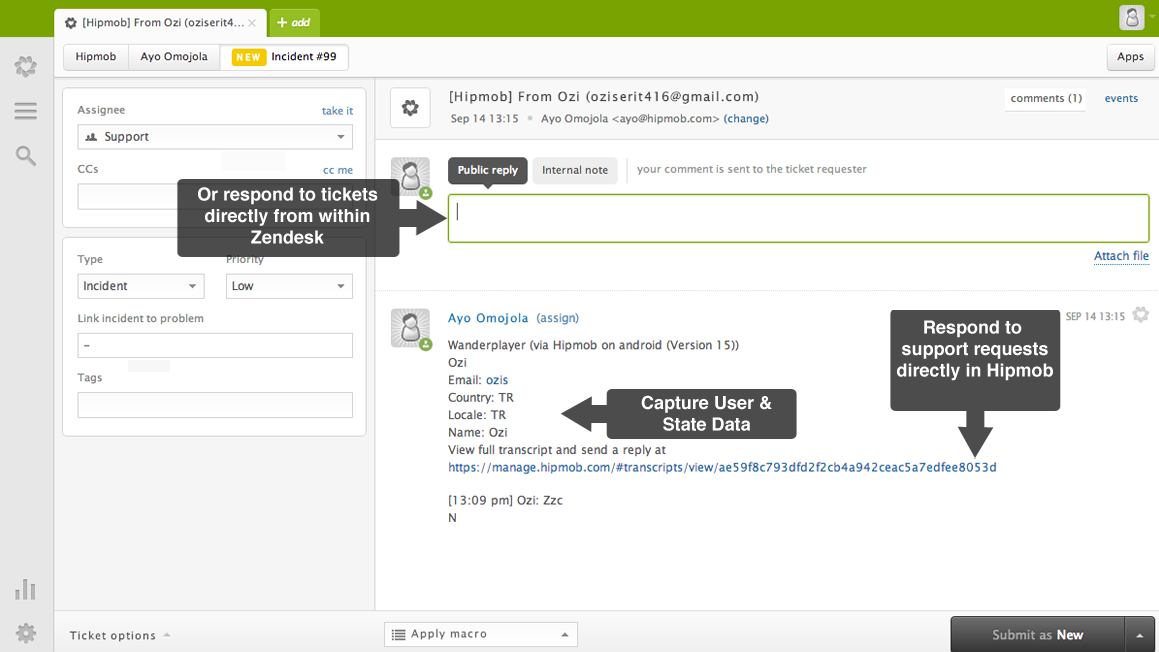
Task: Click the '[13:09 pm] Ozi: Zzc' line
Action: 506,500
